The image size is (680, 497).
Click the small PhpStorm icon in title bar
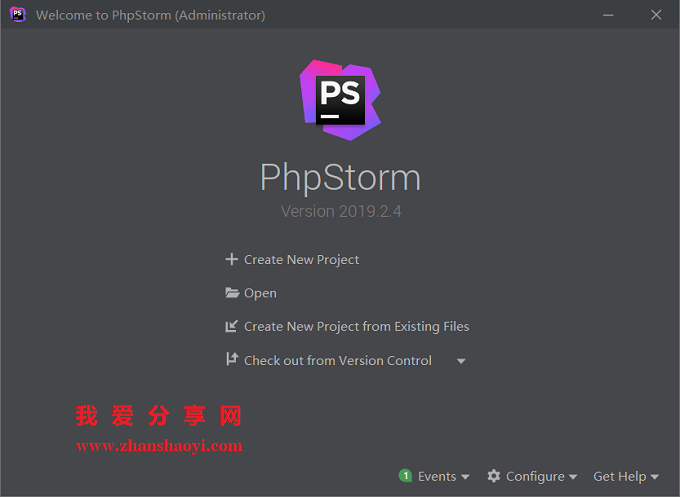point(18,15)
